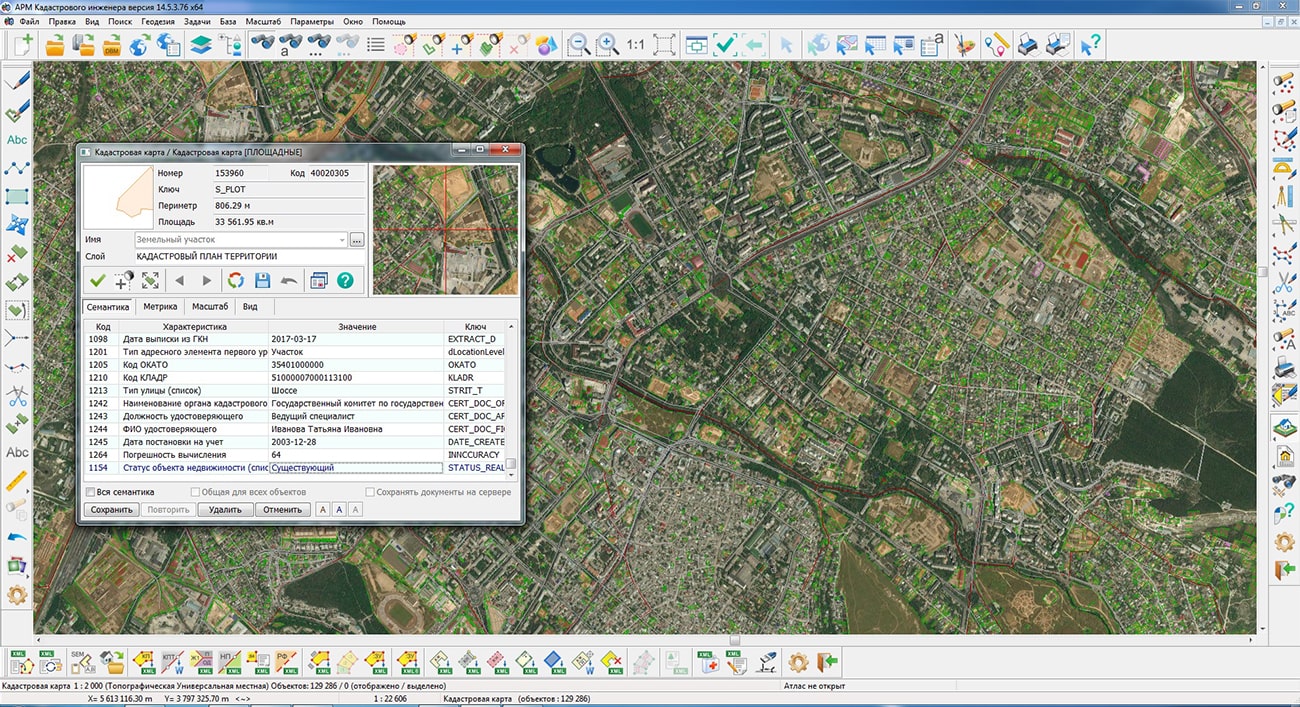The width and height of the screenshot is (1300, 707).
Task: Click the zoom in magnifier icon
Action: tap(608, 45)
